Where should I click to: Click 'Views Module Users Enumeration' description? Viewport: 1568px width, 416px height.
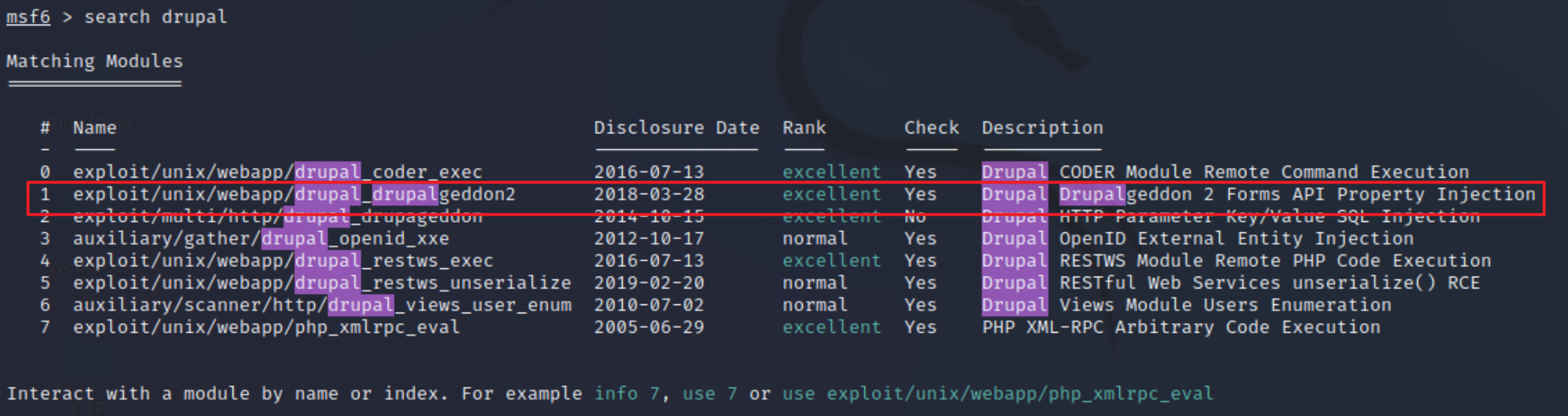[x=1225, y=305]
